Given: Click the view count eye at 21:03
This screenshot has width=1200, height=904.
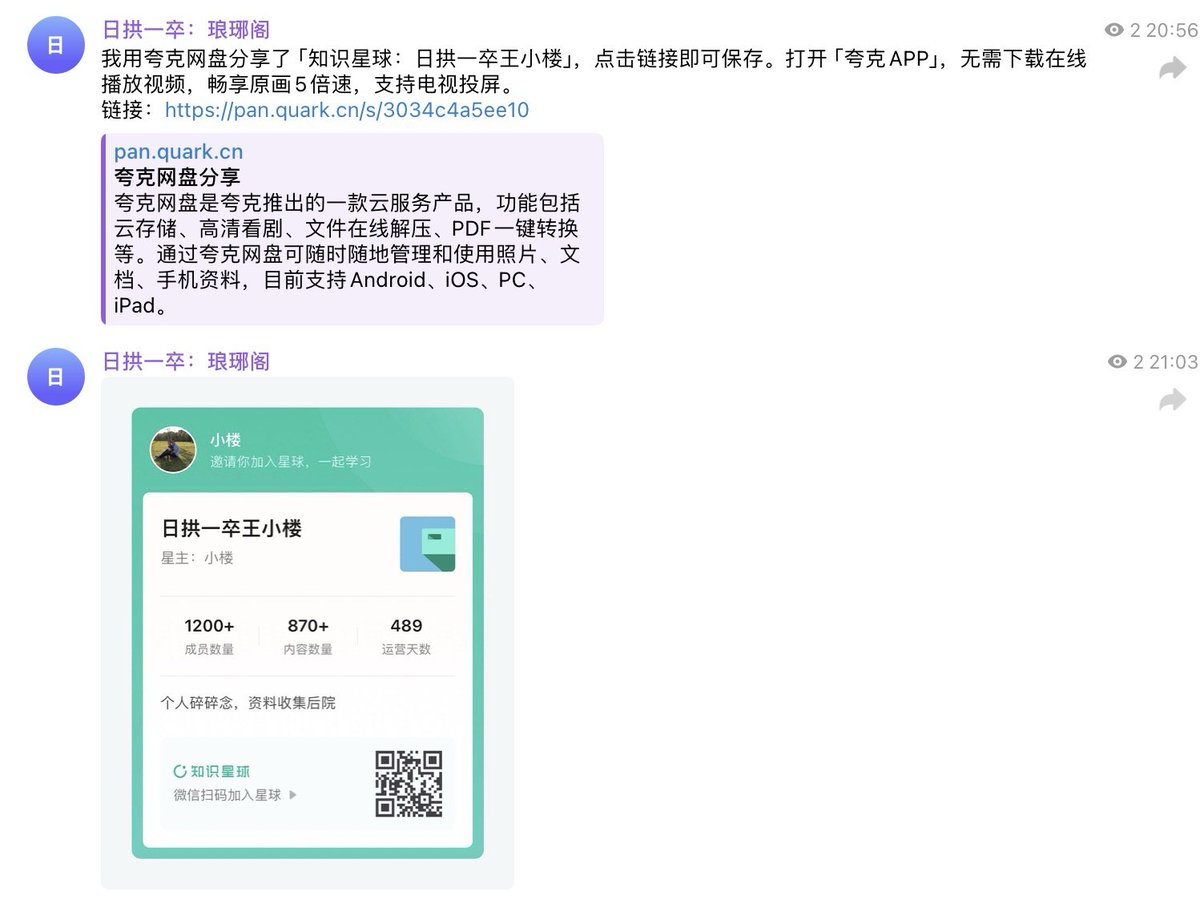Looking at the screenshot, I should (x=1118, y=362).
